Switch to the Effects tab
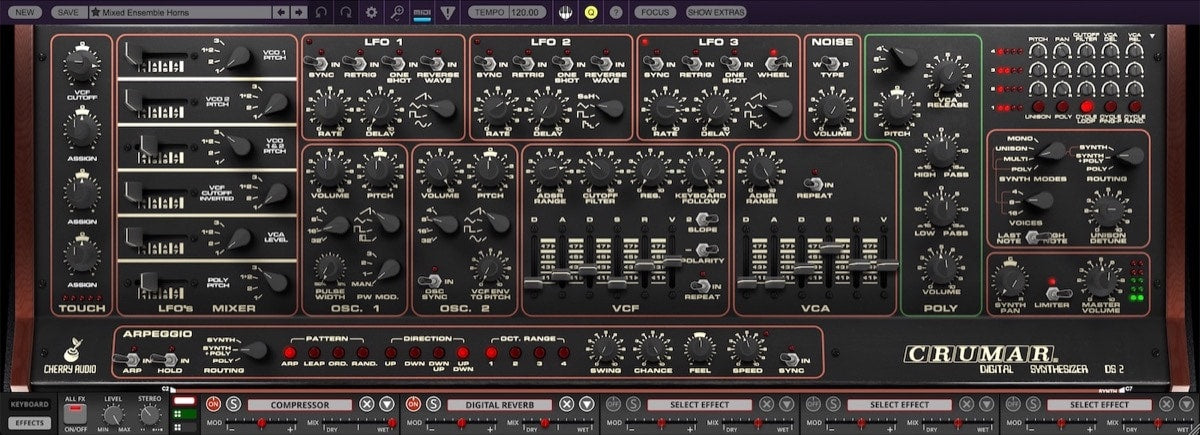 [x=28, y=423]
